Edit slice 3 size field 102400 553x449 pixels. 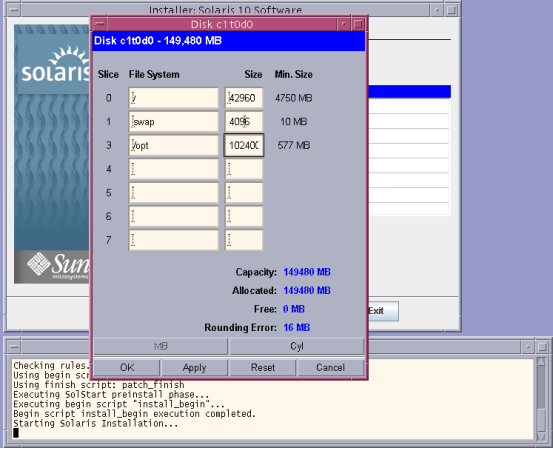(x=244, y=145)
